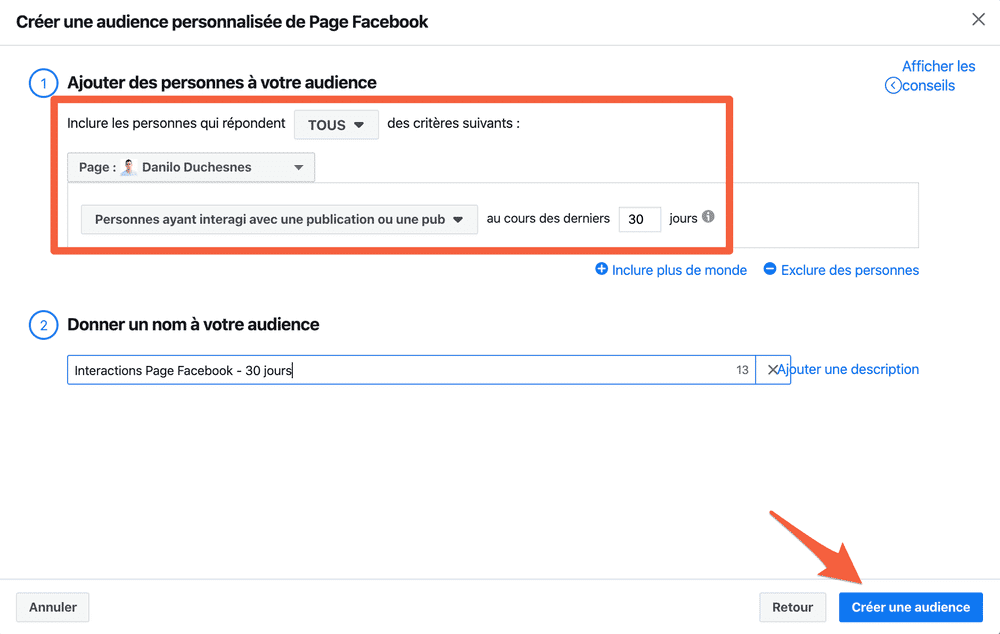Click the Créer une audience button
Viewport: 1000px width, 634px height.
point(910,607)
